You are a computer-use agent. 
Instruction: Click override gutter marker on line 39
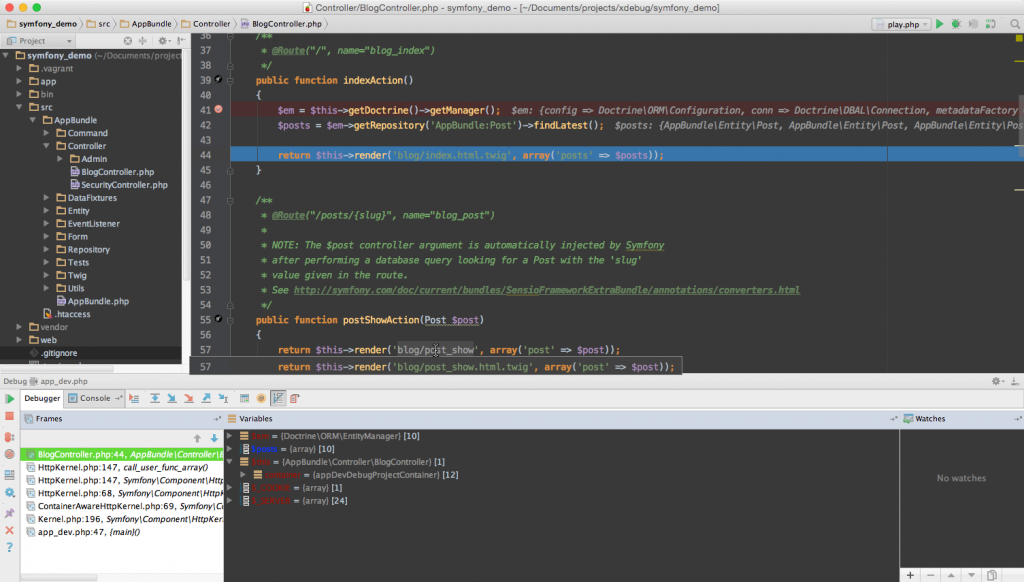[x=218, y=80]
